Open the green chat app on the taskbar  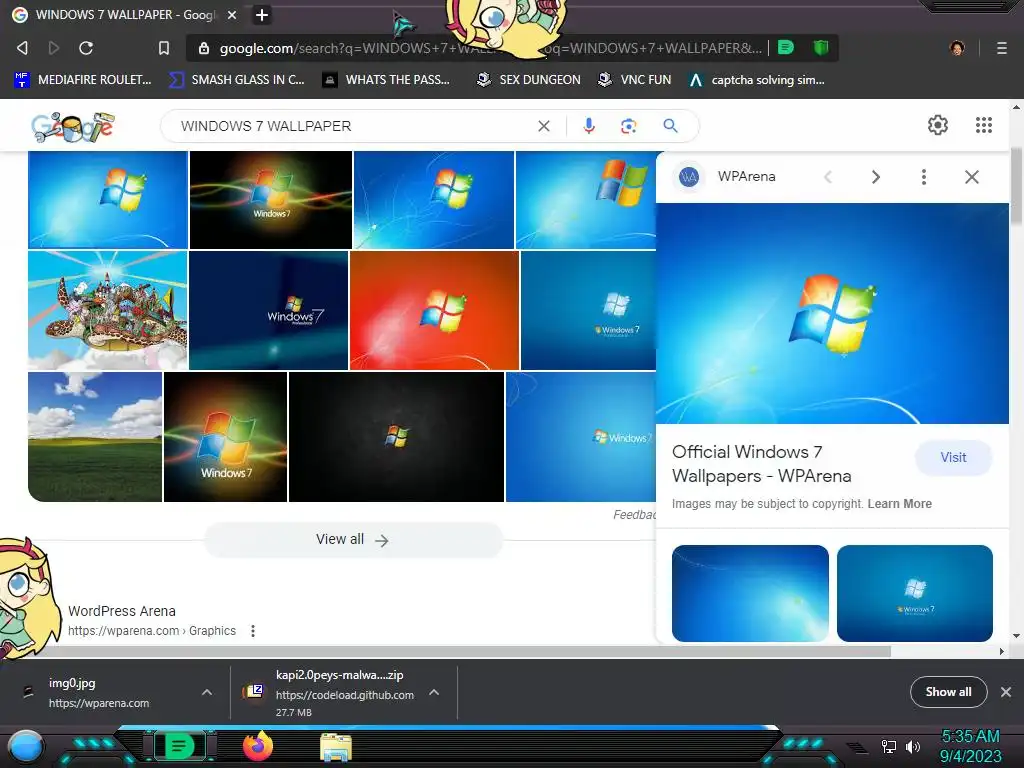tap(180, 746)
